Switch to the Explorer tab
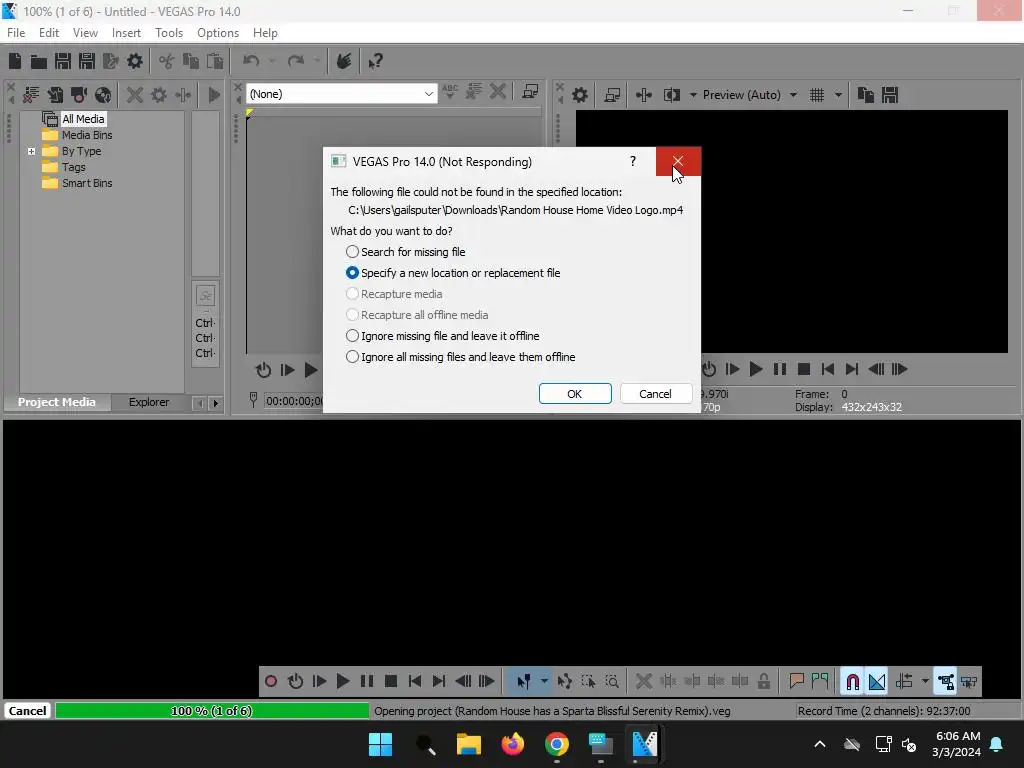 click(x=149, y=402)
